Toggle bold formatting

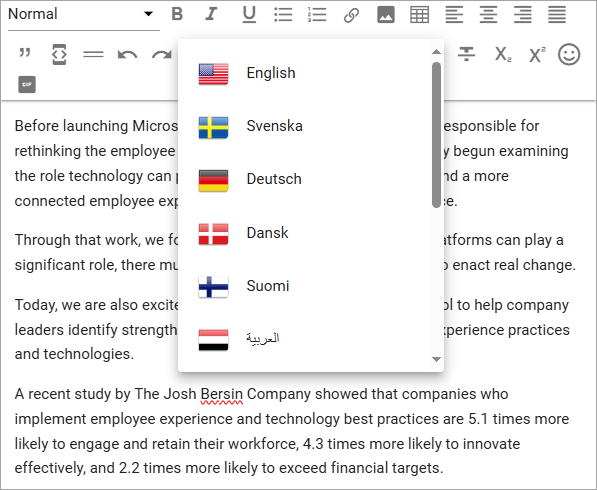(177, 14)
